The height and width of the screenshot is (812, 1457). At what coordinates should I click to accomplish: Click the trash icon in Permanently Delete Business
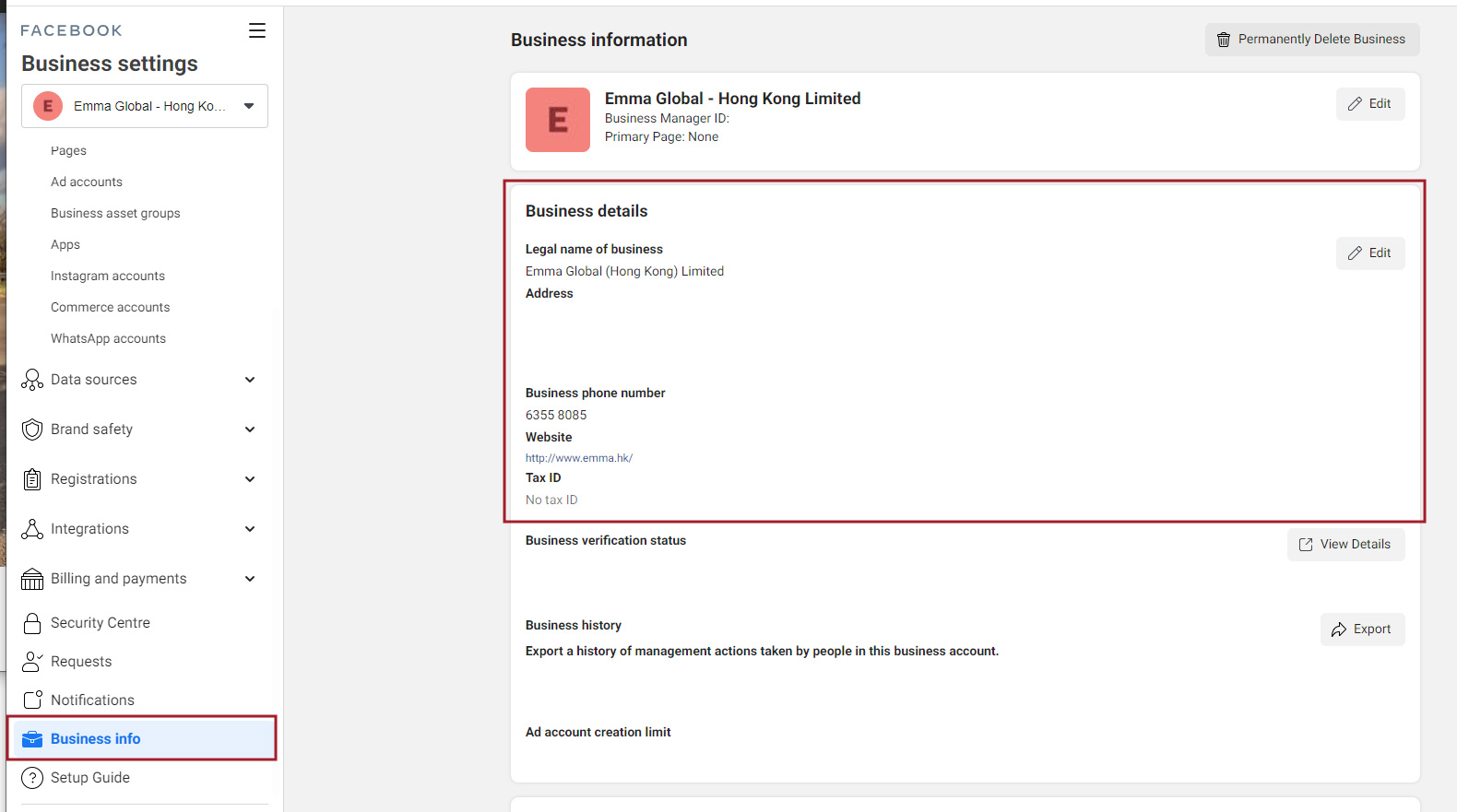1224,40
